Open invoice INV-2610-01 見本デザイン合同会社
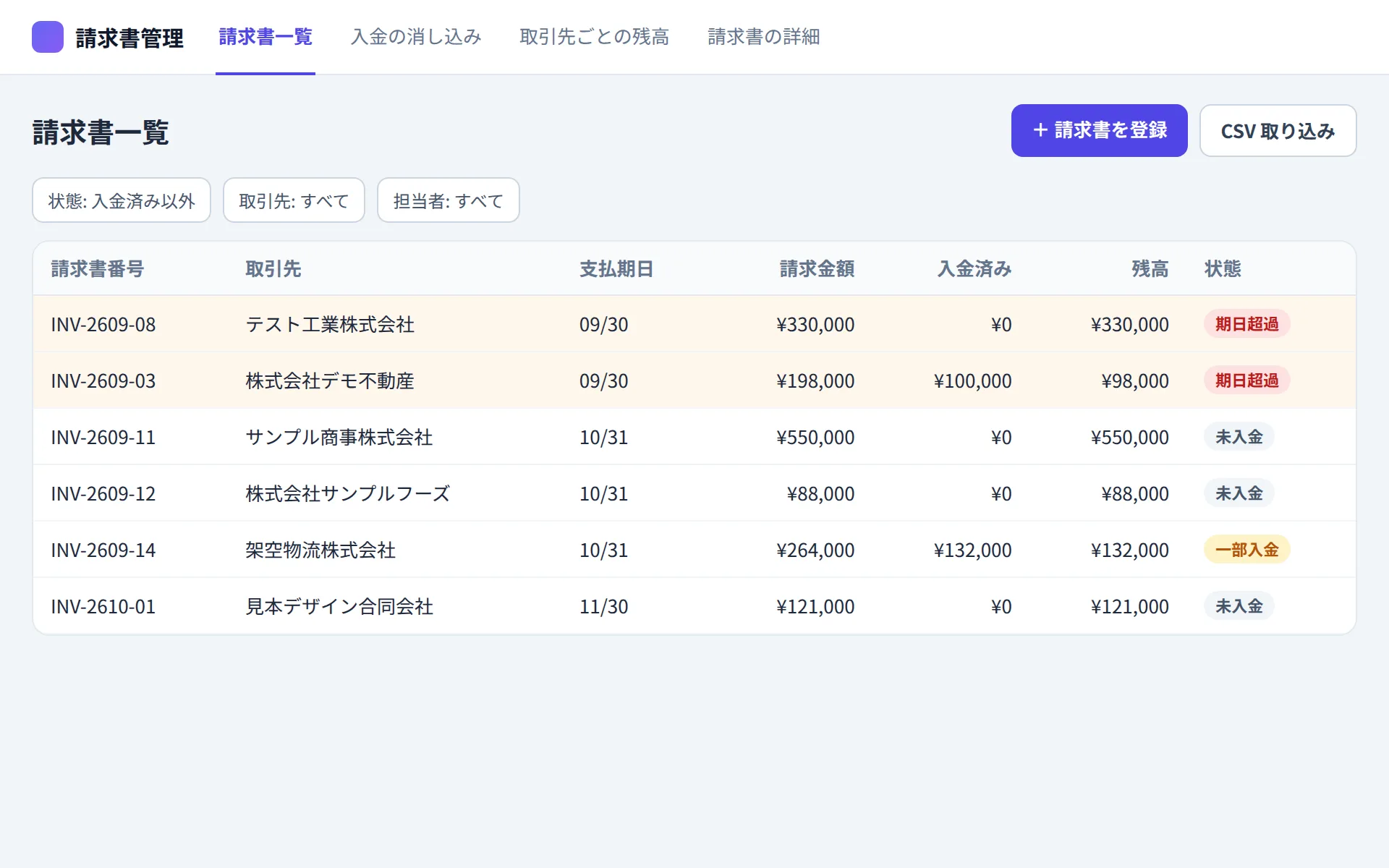The width and height of the screenshot is (1389, 868). click(x=694, y=606)
